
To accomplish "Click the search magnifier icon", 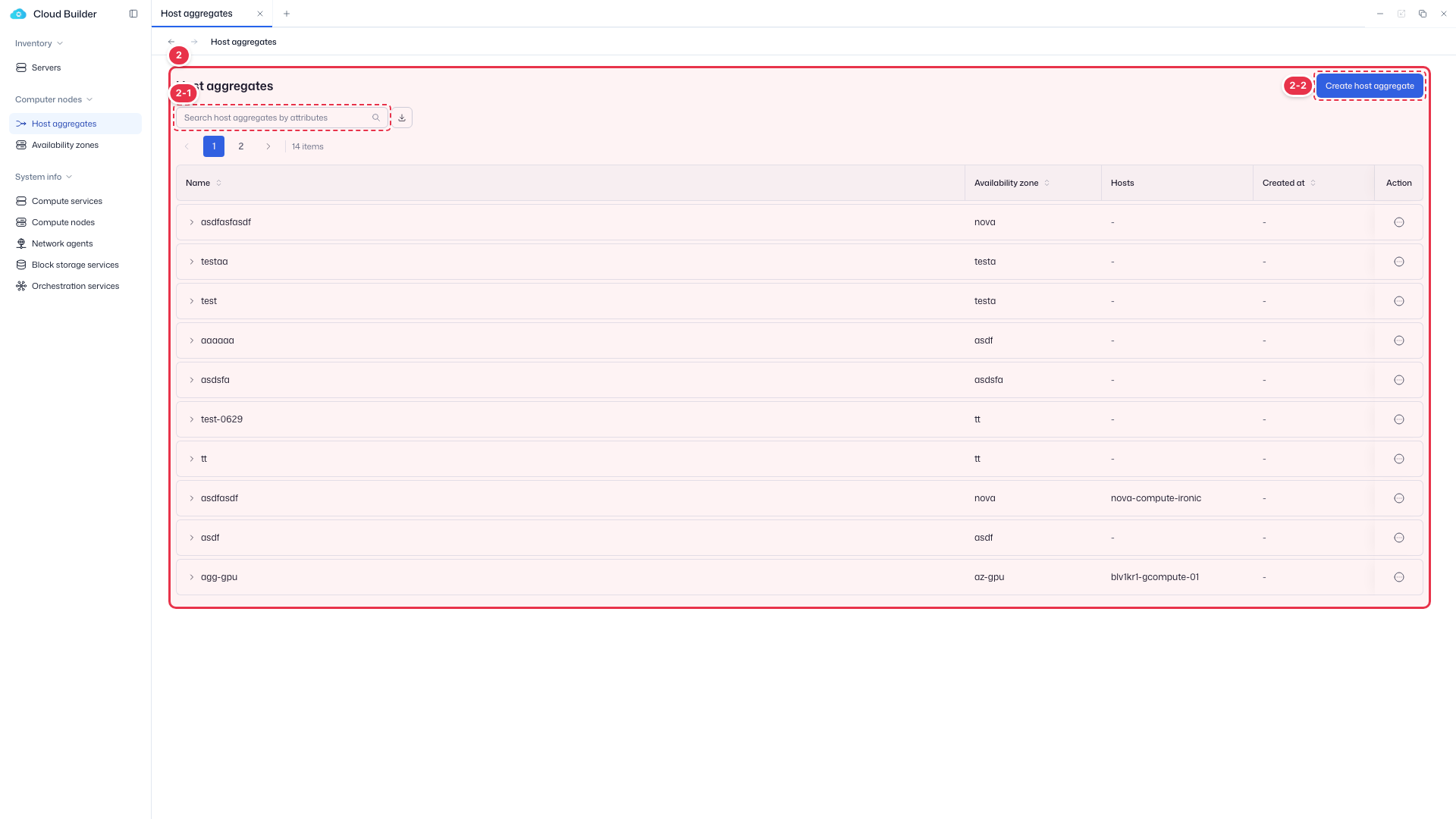I will (376, 118).
